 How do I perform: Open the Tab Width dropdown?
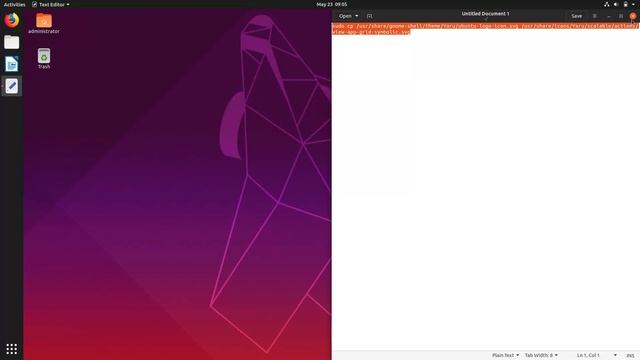541,355
